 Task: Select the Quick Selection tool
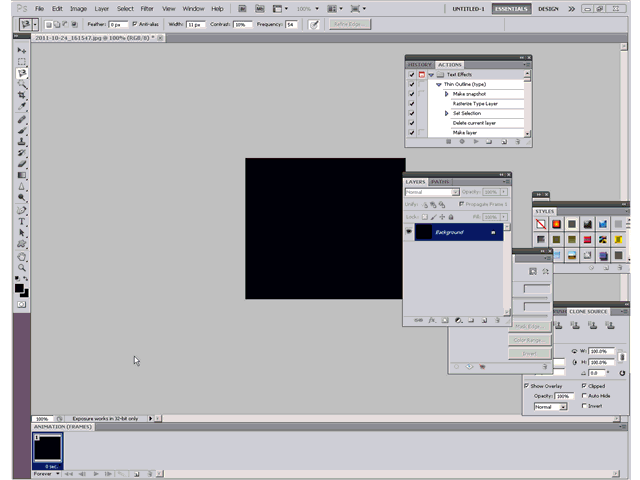[x=22, y=84]
